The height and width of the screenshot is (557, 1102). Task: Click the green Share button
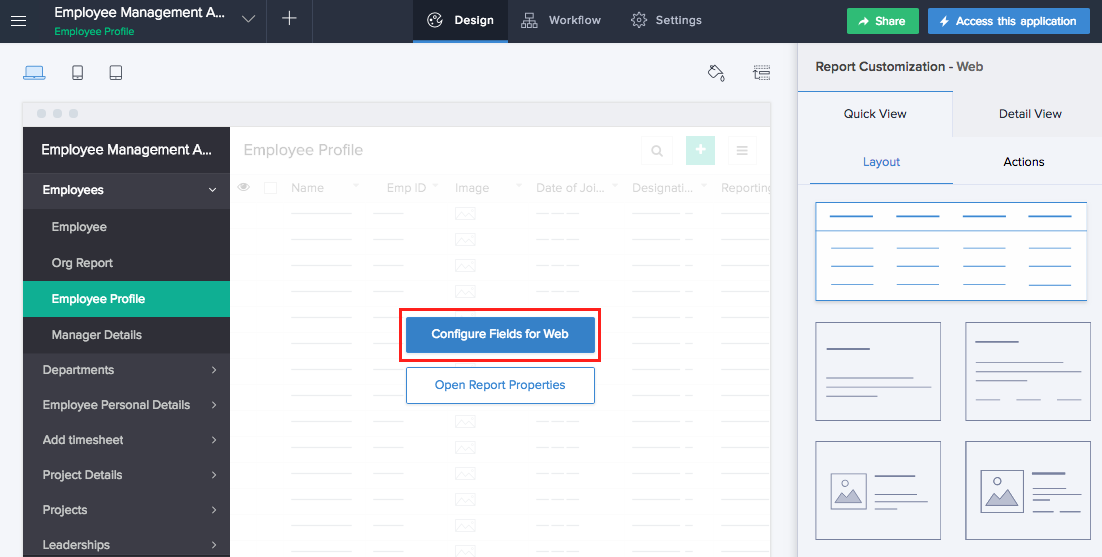click(x=883, y=21)
